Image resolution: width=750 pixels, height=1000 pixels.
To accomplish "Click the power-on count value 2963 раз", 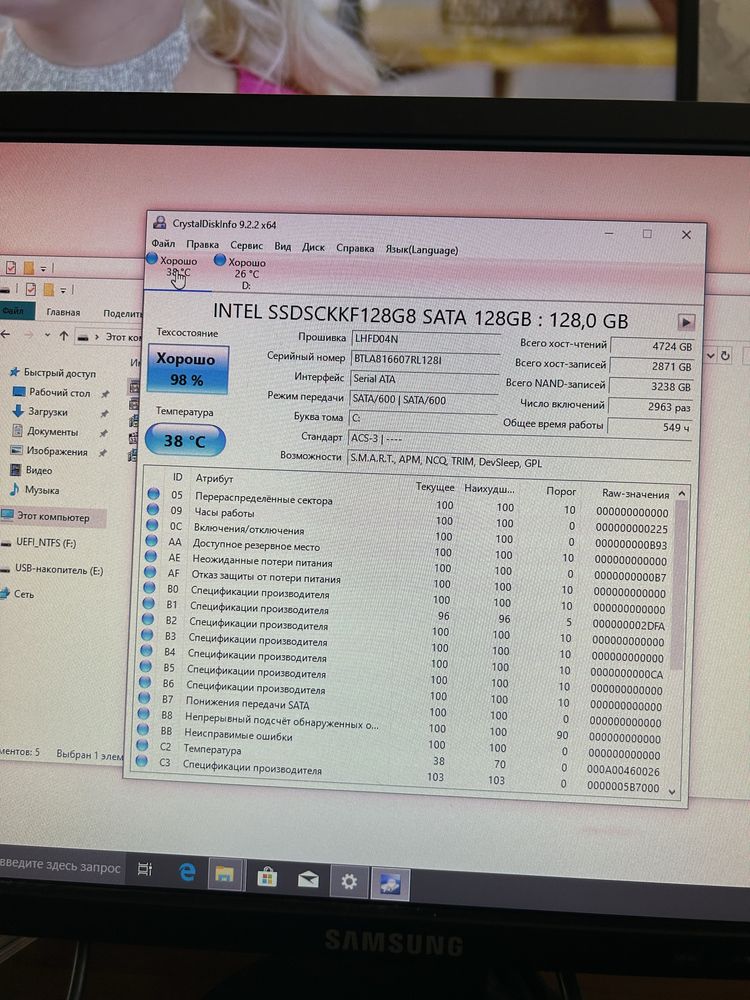I will click(649, 407).
